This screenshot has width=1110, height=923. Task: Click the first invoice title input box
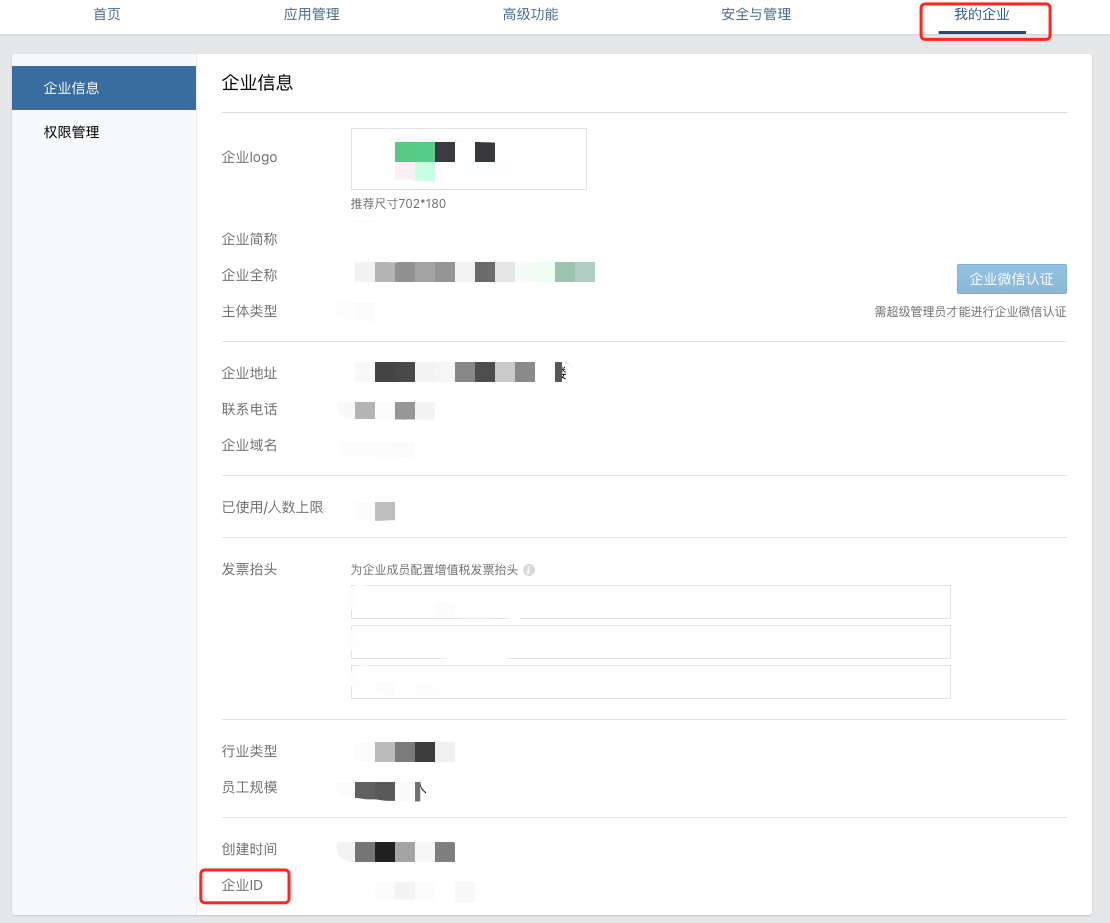650,601
